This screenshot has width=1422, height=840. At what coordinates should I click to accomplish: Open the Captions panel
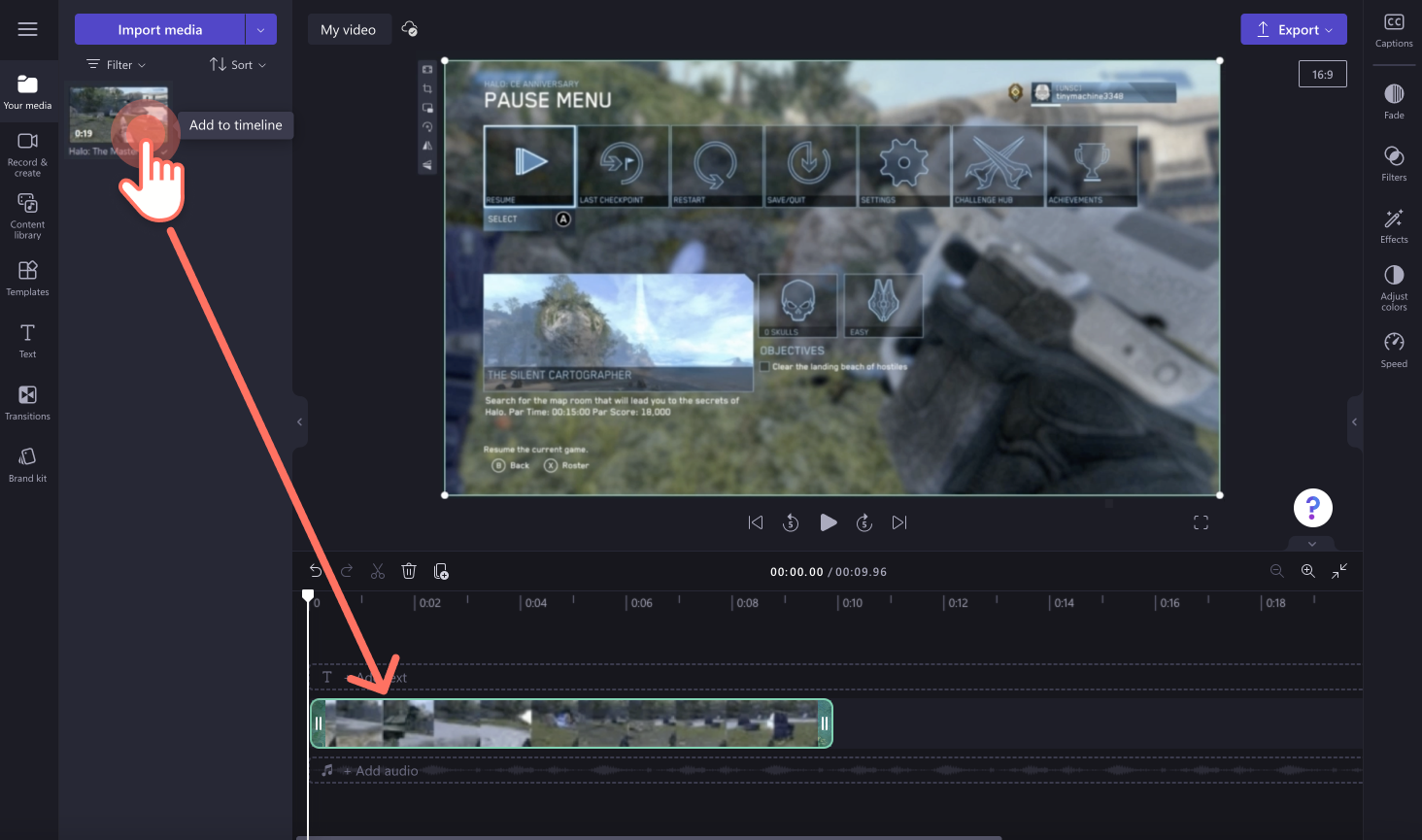click(1394, 30)
